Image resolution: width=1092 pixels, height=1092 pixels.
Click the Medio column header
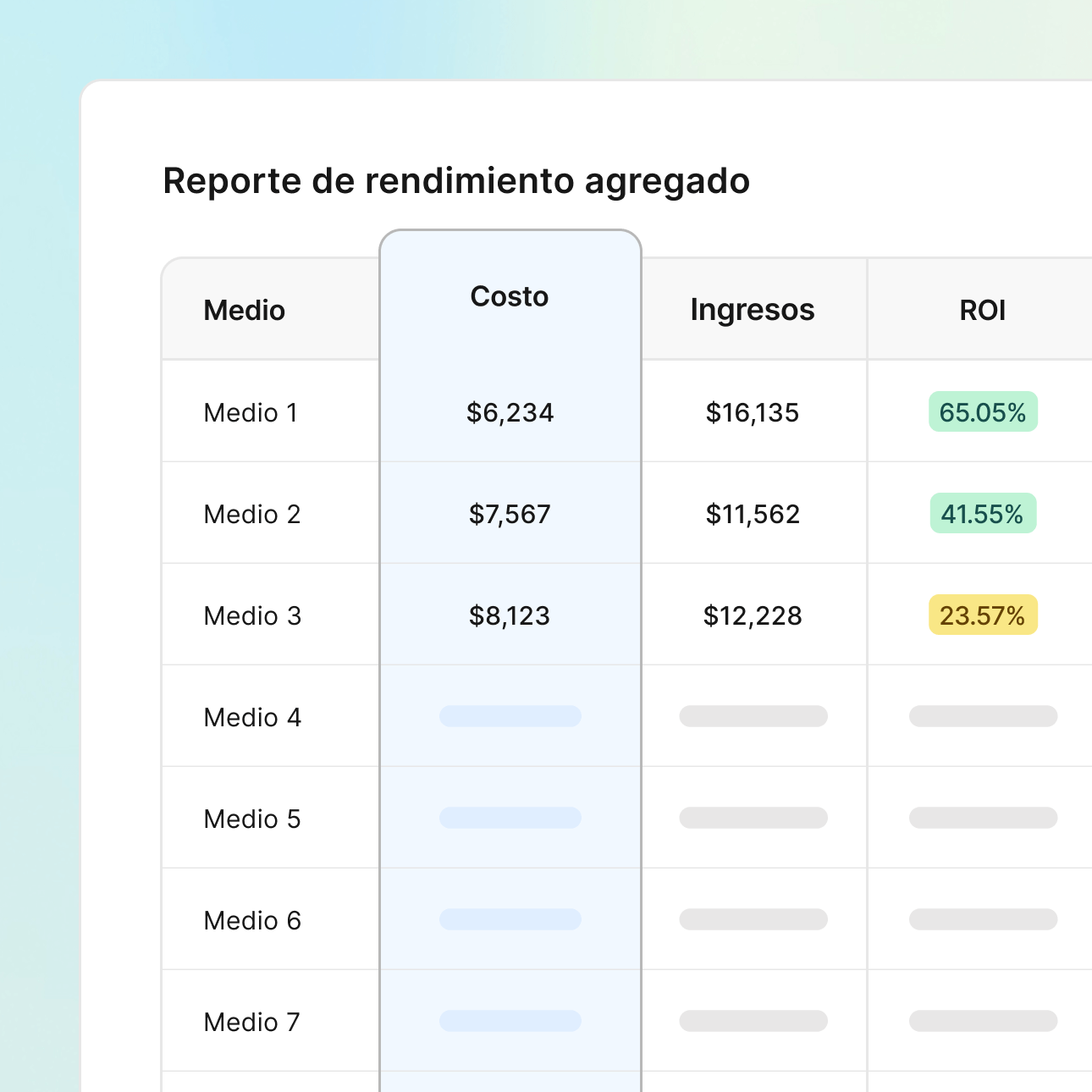click(244, 310)
